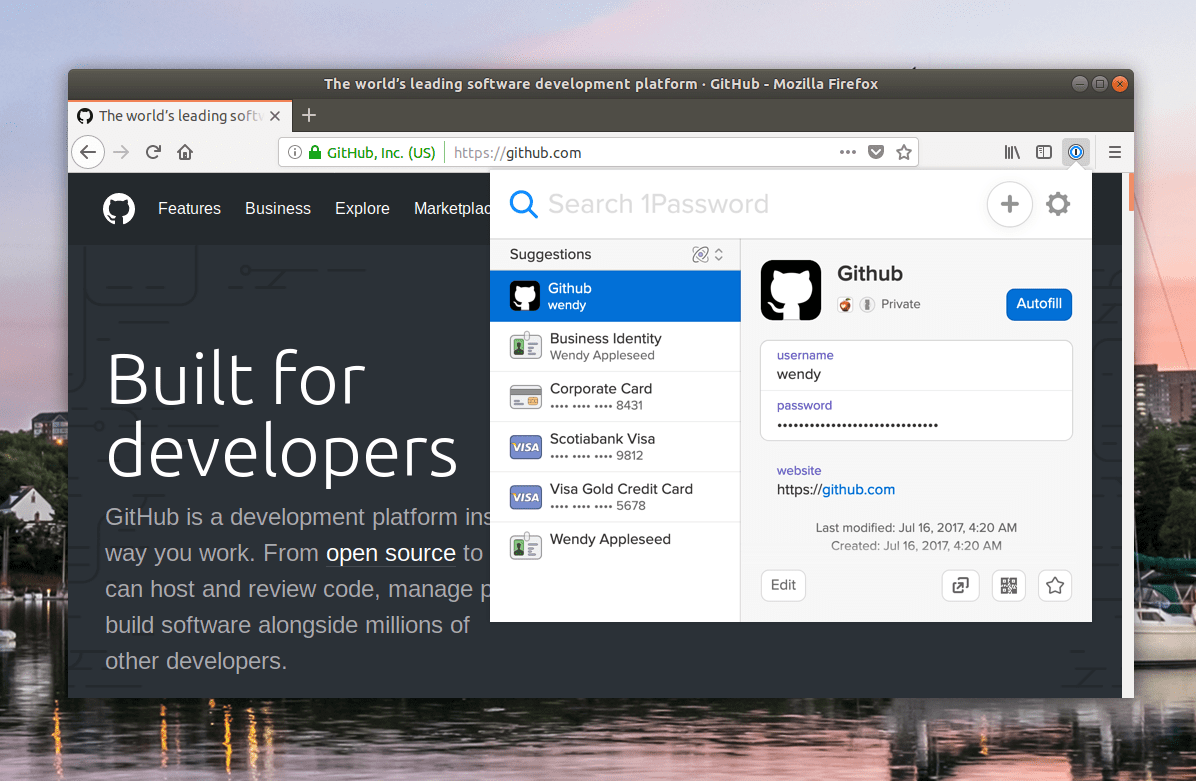Maximize the Firefox window
This screenshot has height=781, width=1196.
pos(1100,84)
